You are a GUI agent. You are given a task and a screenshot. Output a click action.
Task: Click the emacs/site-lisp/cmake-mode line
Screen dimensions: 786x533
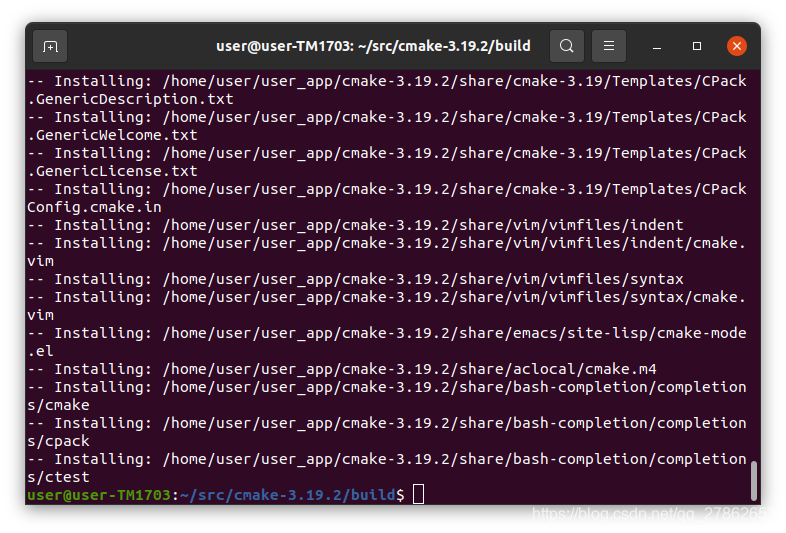coord(386,333)
